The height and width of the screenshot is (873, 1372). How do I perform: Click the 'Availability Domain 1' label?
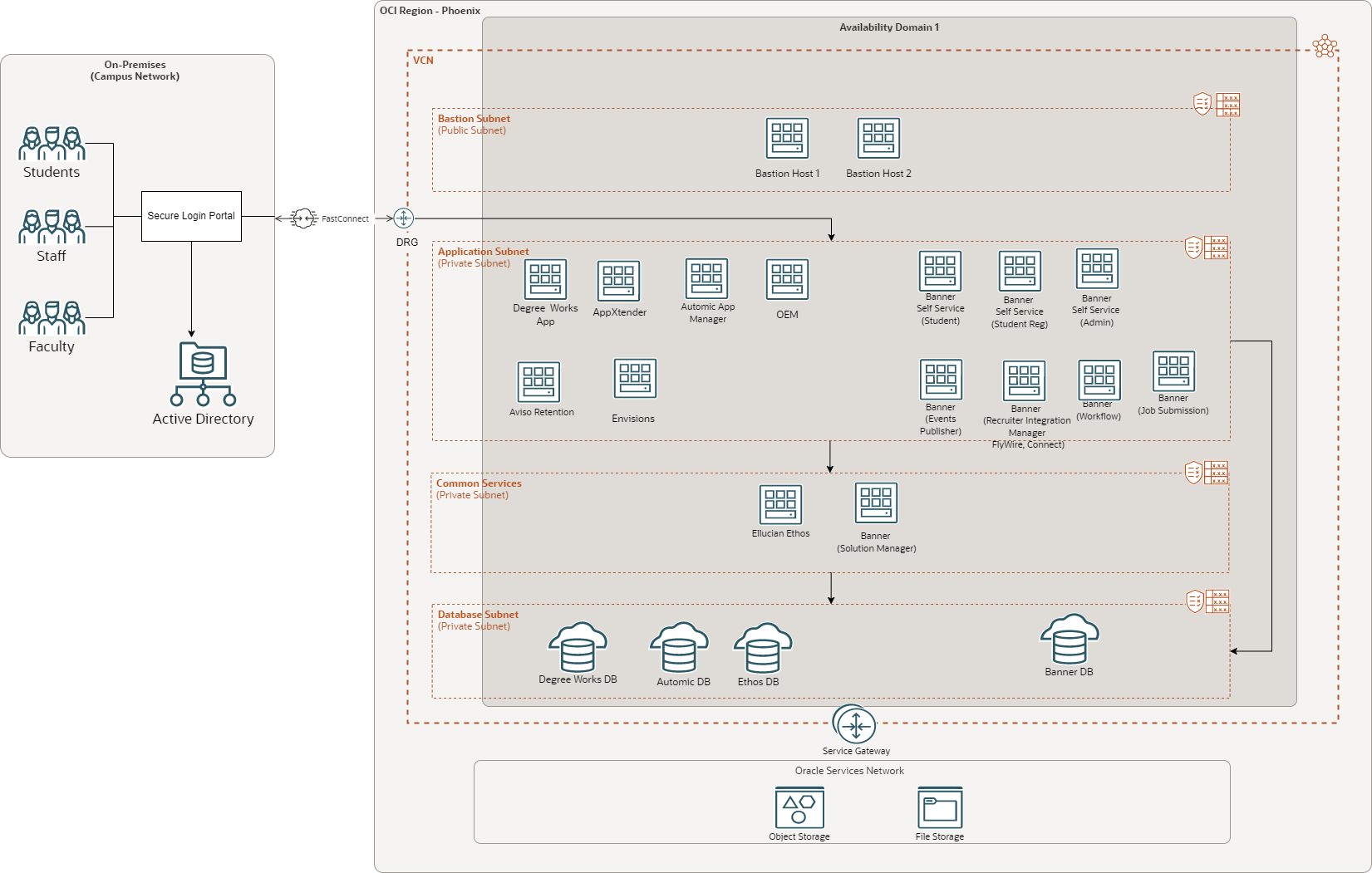(889, 27)
